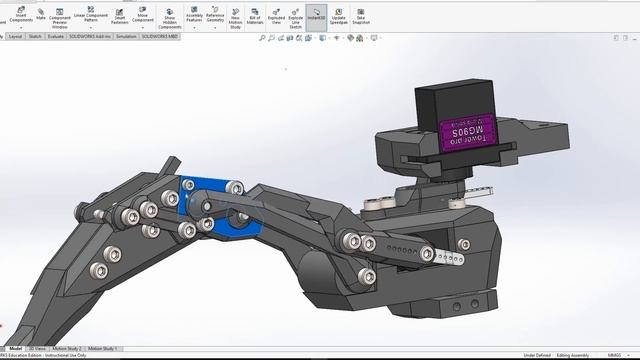Expand the Hide/Show Items dropdown arrow

(342, 38)
